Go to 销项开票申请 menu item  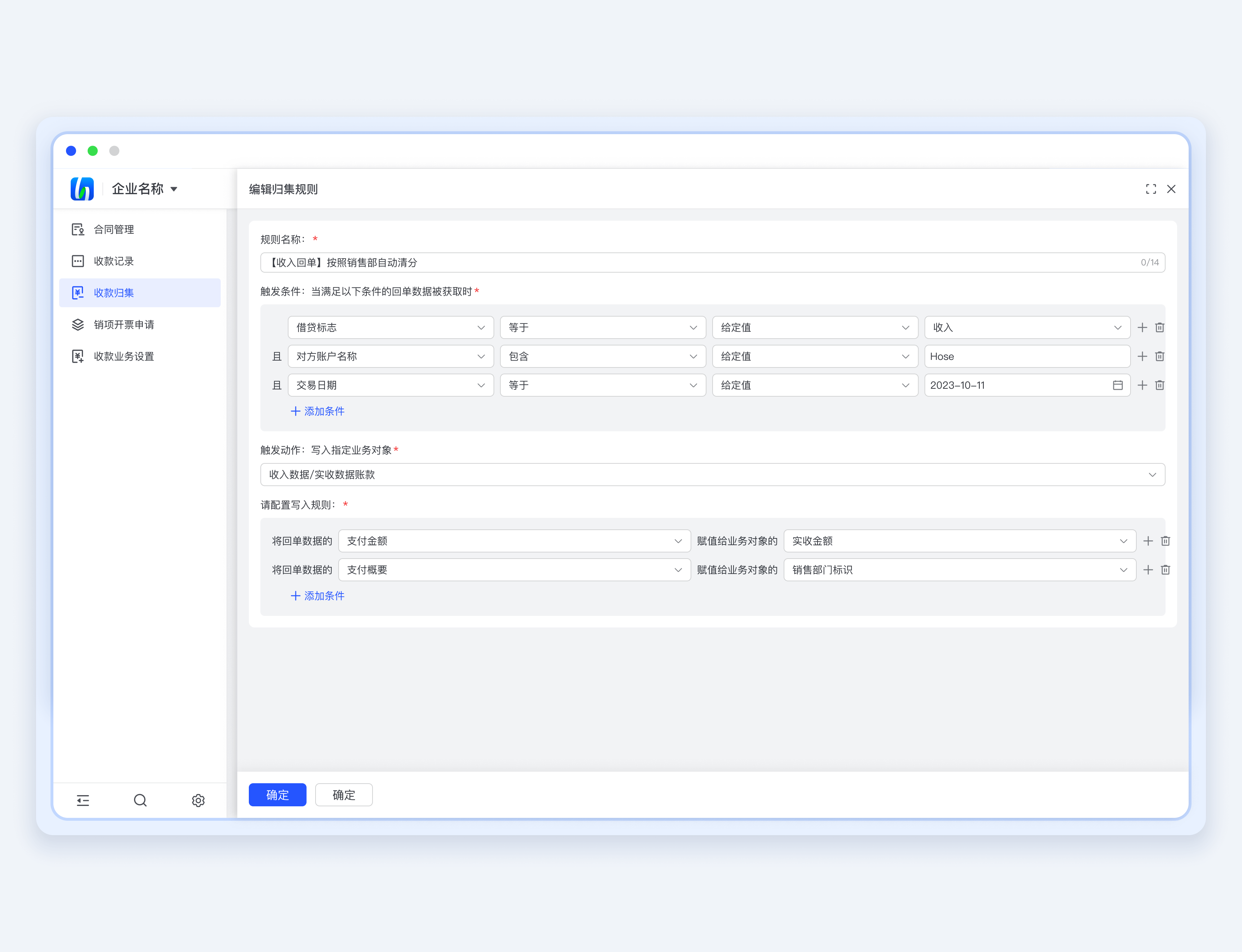click(x=124, y=325)
